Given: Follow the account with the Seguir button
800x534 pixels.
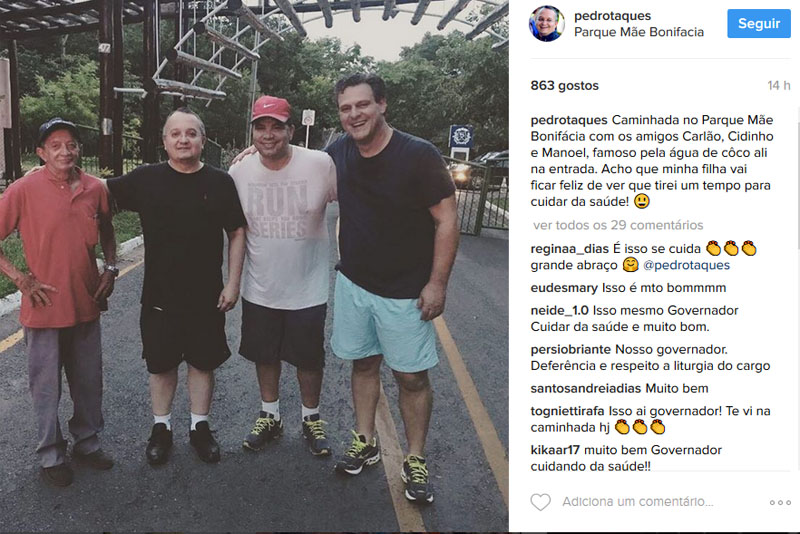Looking at the screenshot, I should 759,23.
